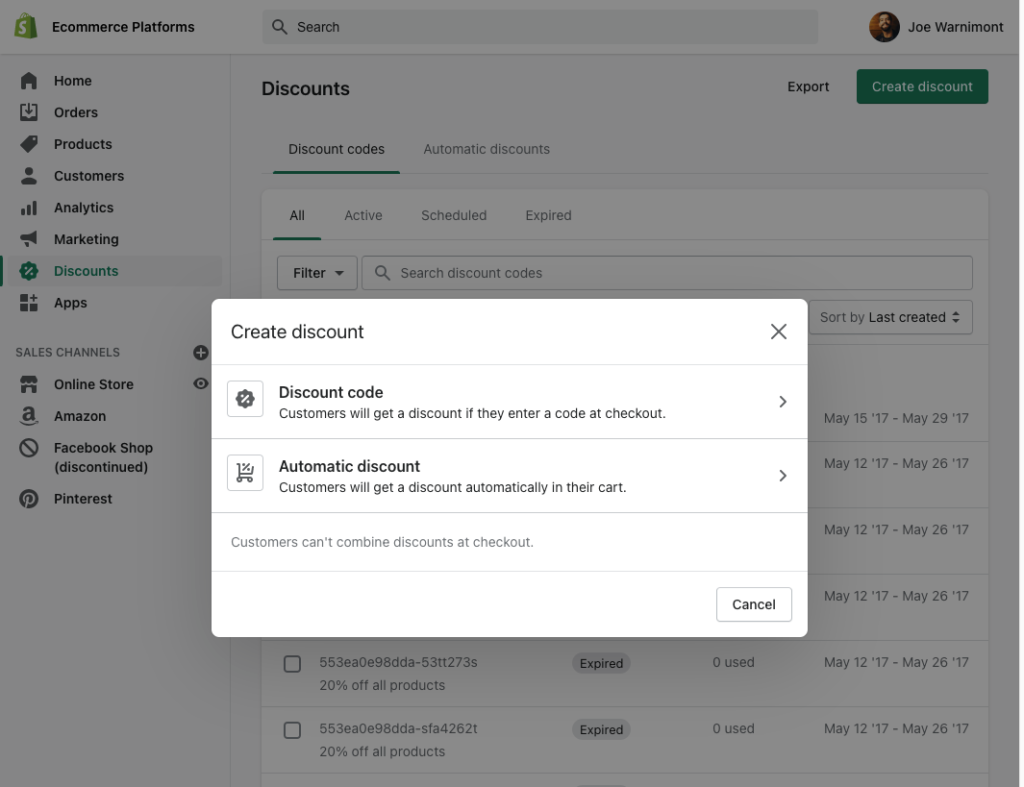Check the 553ea0e98dda-53tt273s discount checkbox
The image size is (1024, 787).
(x=292, y=664)
